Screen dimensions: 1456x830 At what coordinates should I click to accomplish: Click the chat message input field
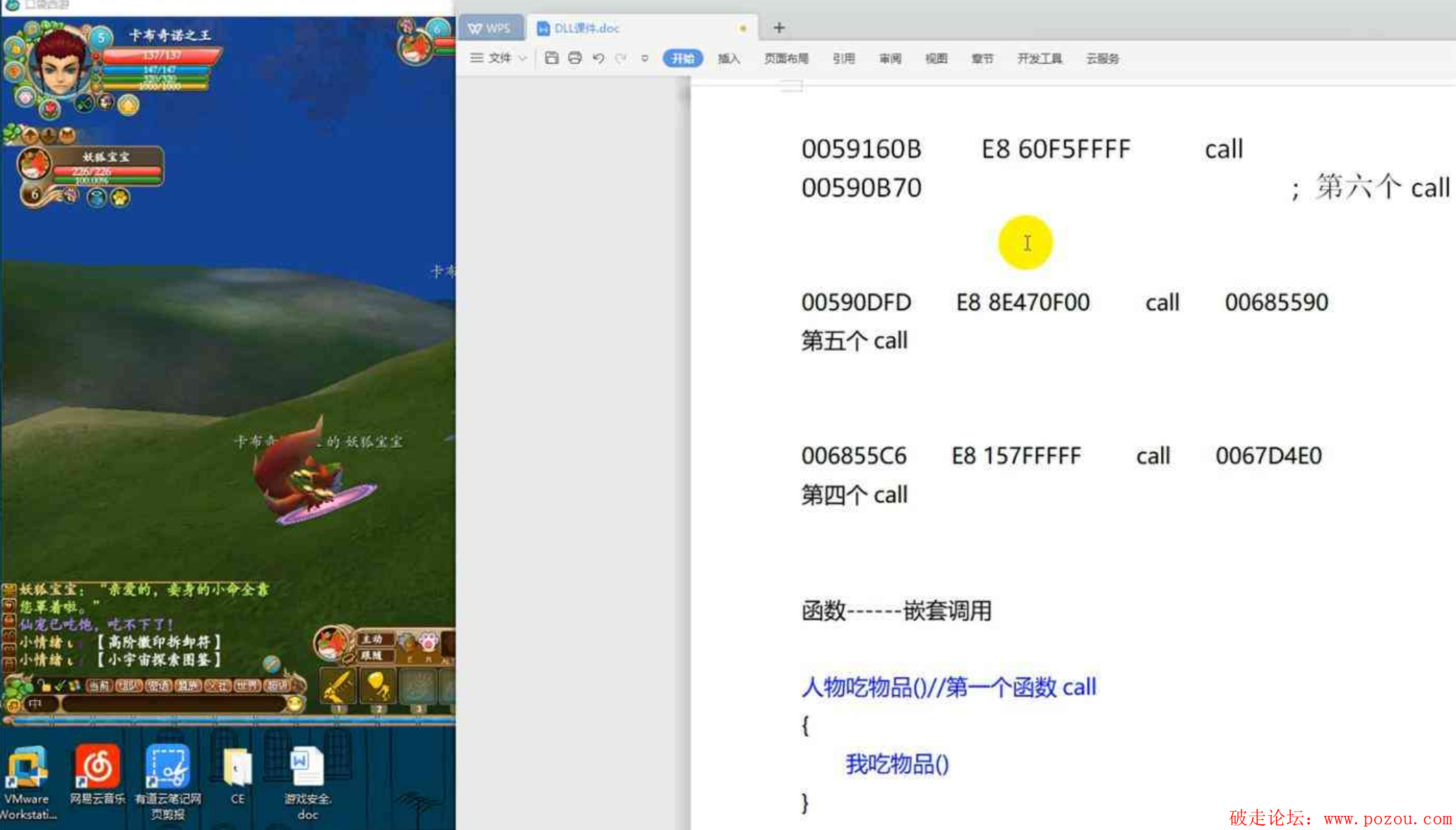(x=174, y=704)
